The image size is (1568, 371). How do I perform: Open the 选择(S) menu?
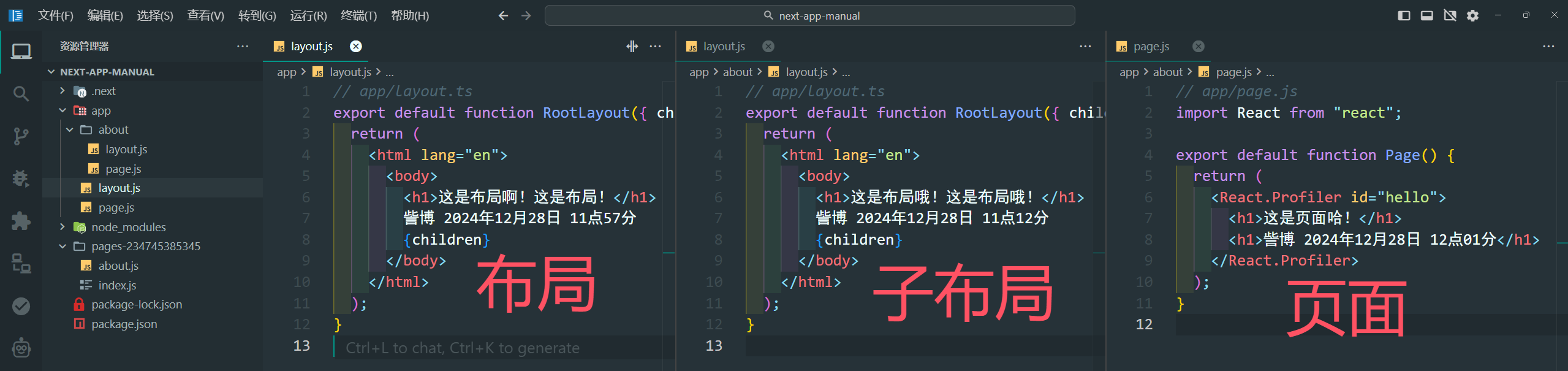(154, 15)
